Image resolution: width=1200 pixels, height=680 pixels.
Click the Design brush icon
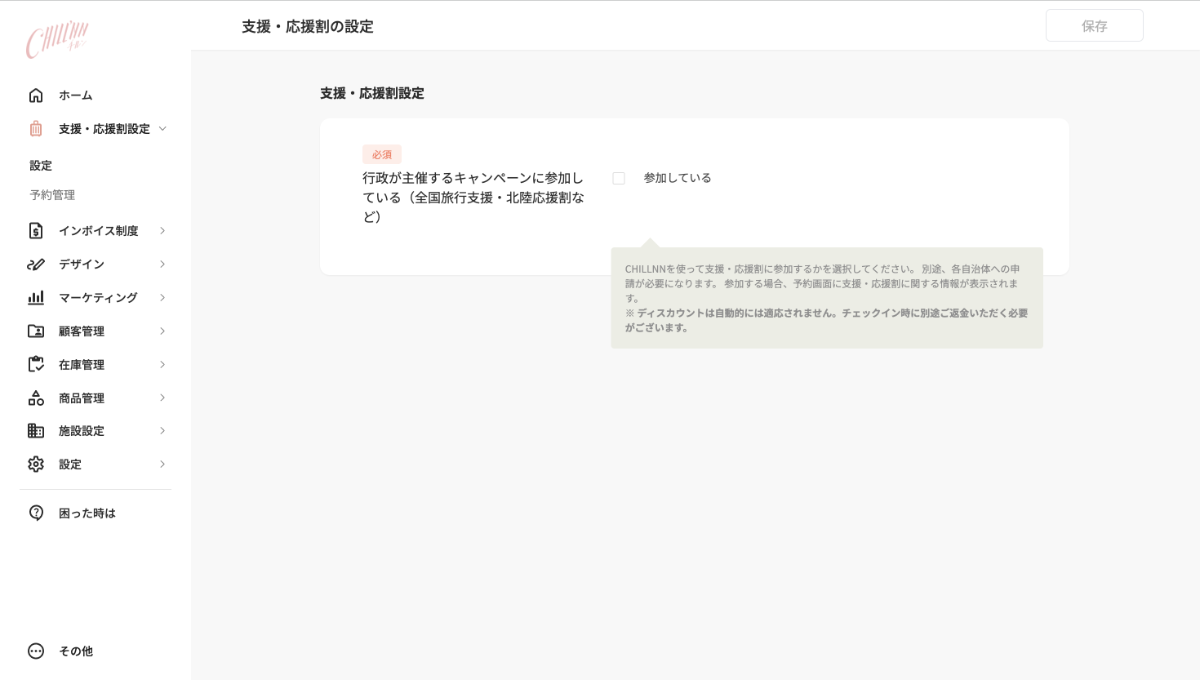click(36, 264)
